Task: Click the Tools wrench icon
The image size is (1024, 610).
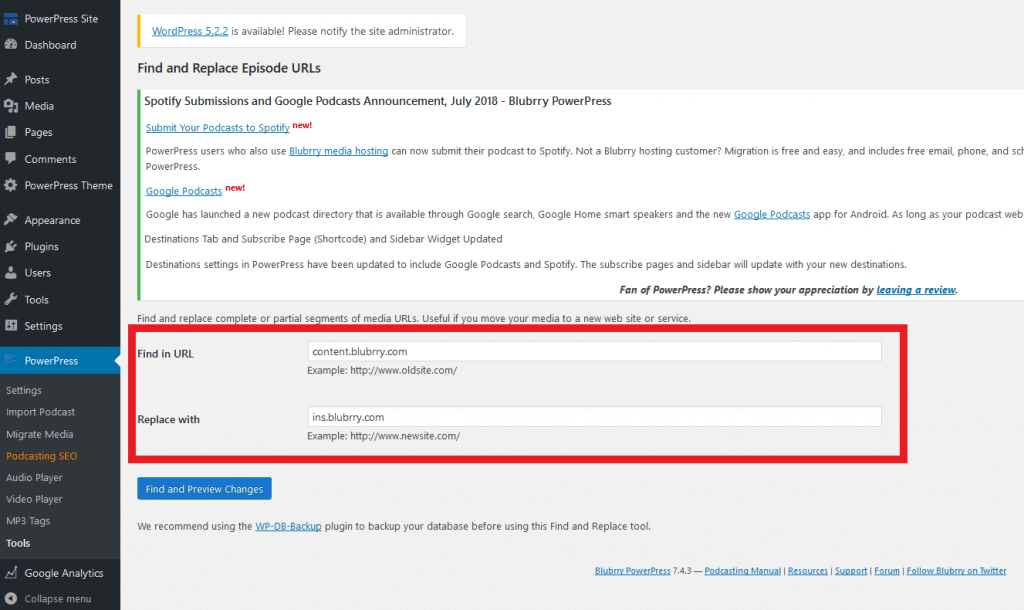Action: point(10,299)
